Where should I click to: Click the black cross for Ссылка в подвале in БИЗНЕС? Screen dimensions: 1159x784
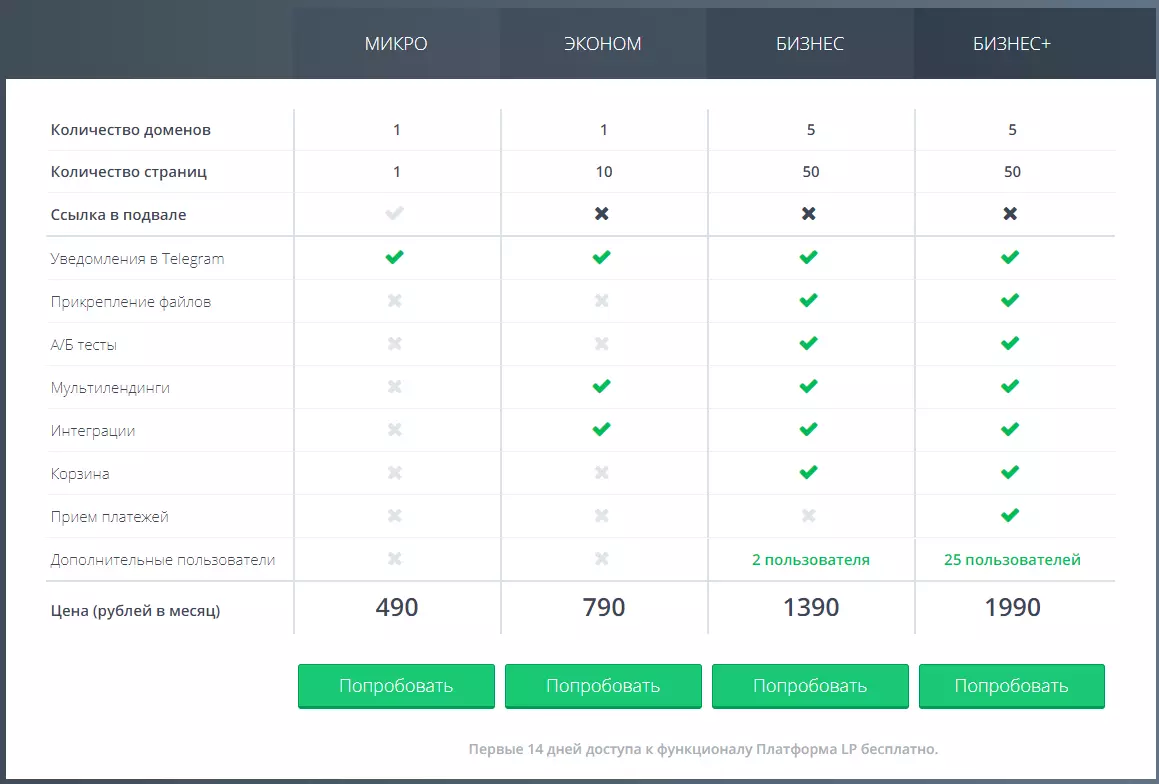coord(809,214)
